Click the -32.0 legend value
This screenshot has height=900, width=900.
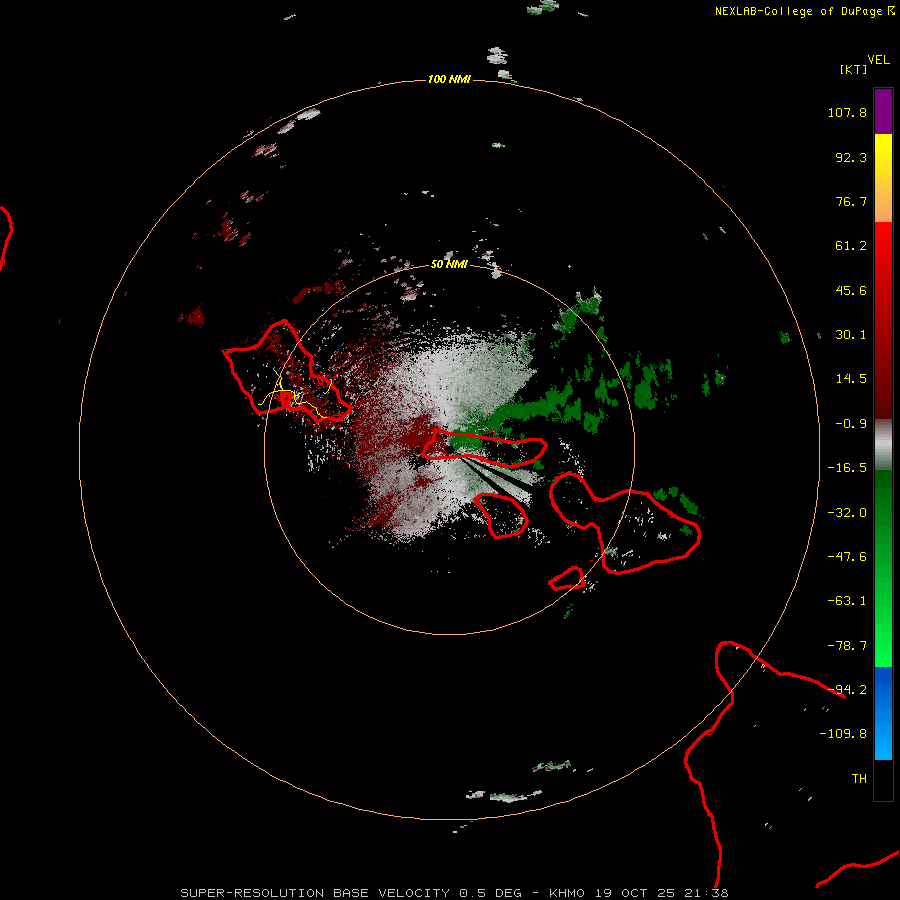(x=847, y=513)
